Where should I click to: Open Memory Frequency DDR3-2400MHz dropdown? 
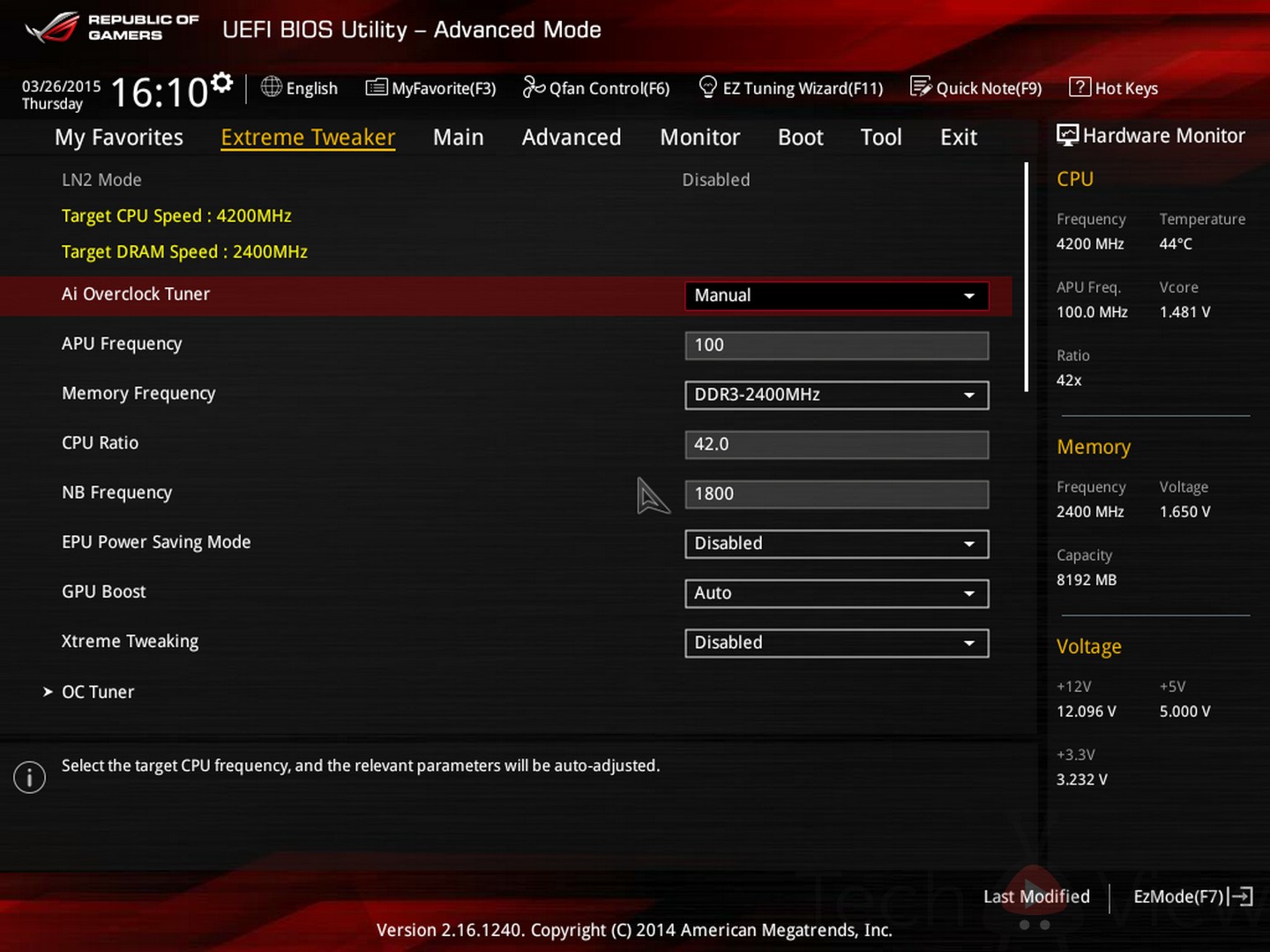tap(836, 395)
